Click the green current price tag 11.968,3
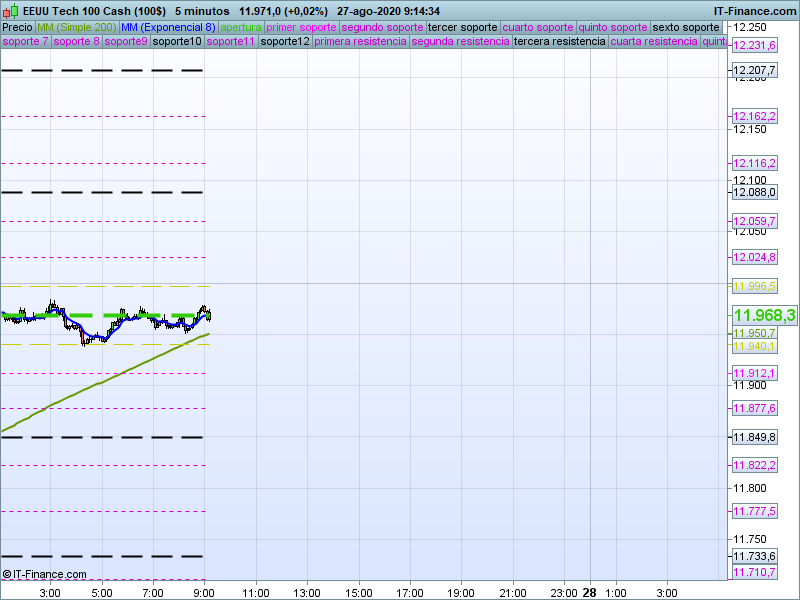Image resolution: width=800 pixels, height=600 pixels. click(x=764, y=315)
